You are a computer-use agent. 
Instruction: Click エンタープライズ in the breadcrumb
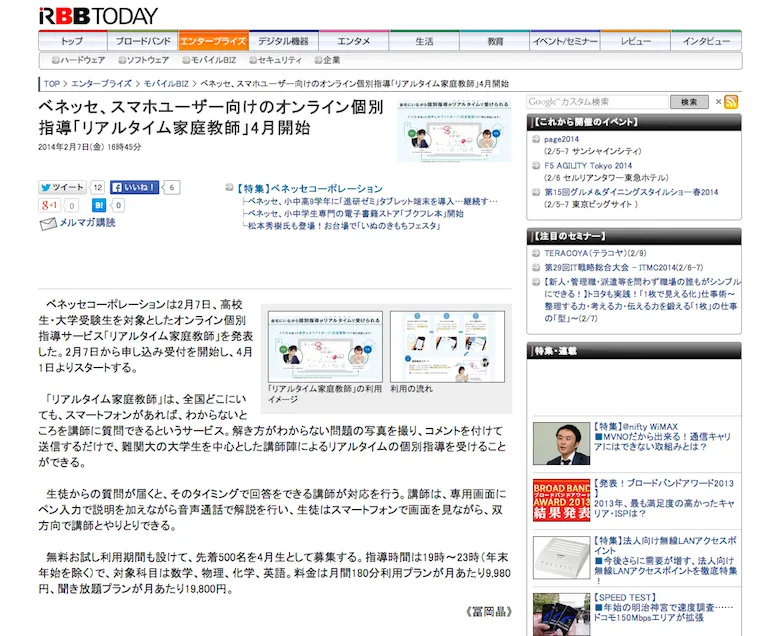tap(101, 84)
